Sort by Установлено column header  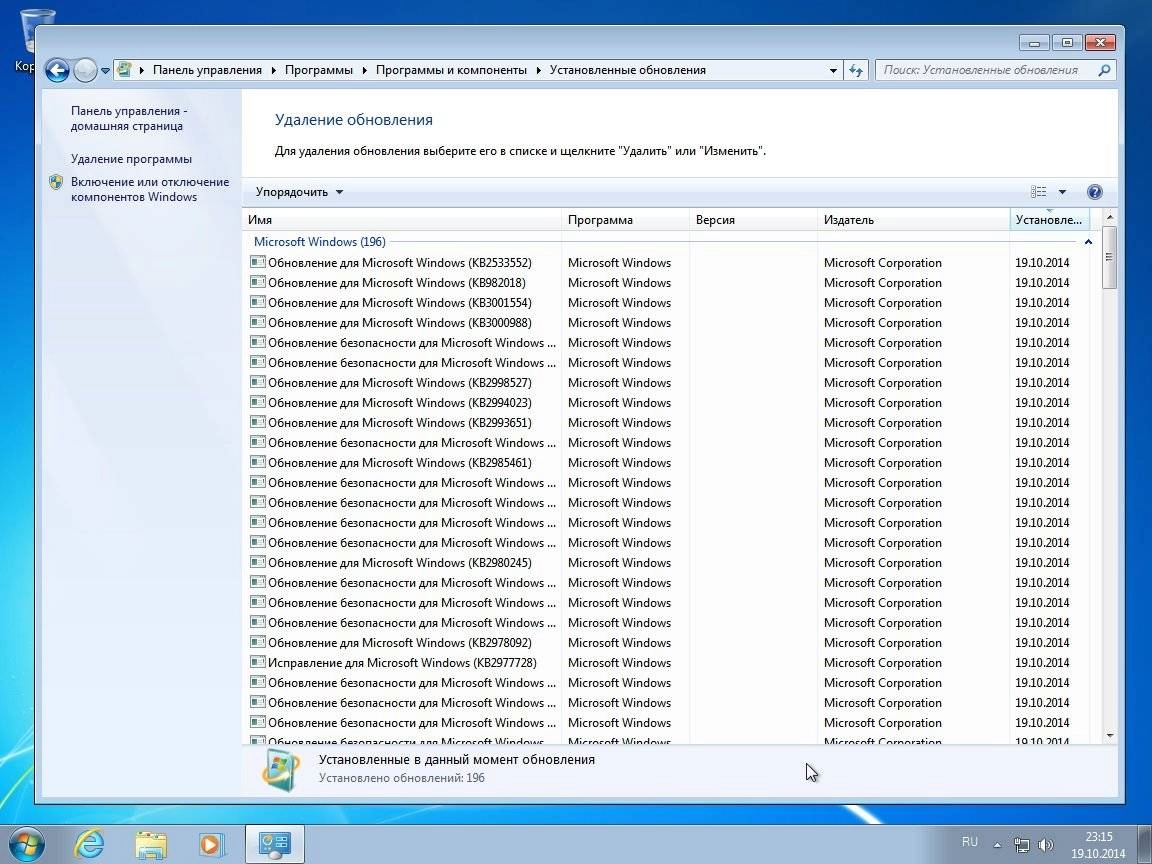(1050, 220)
